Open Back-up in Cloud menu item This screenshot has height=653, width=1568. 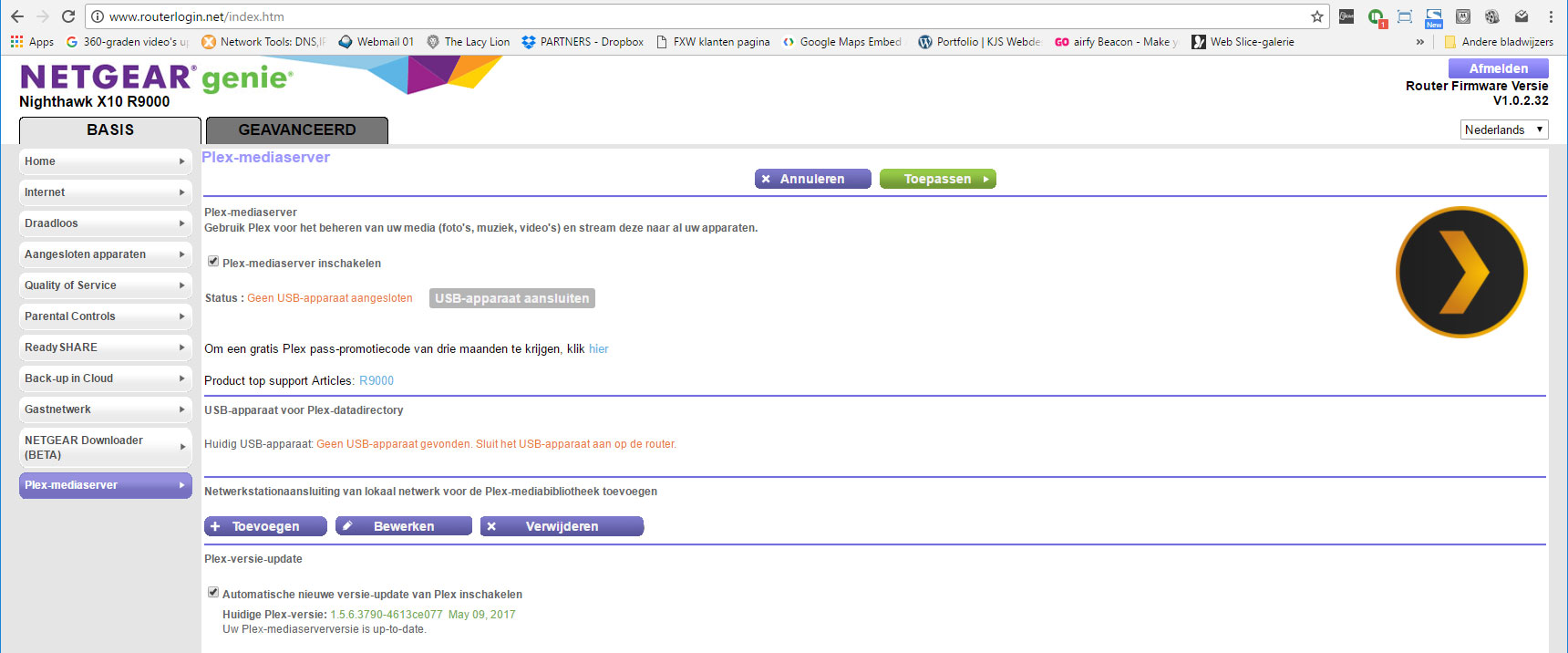point(106,378)
